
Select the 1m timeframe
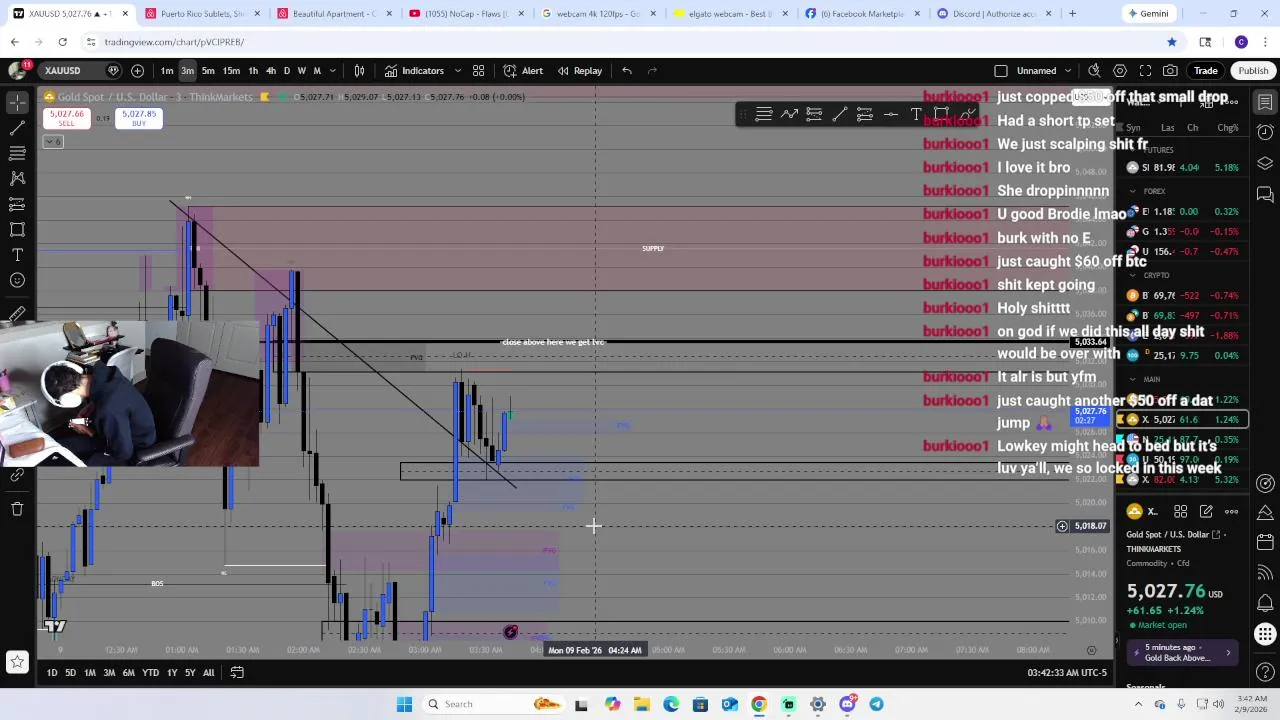(x=167, y=71)
